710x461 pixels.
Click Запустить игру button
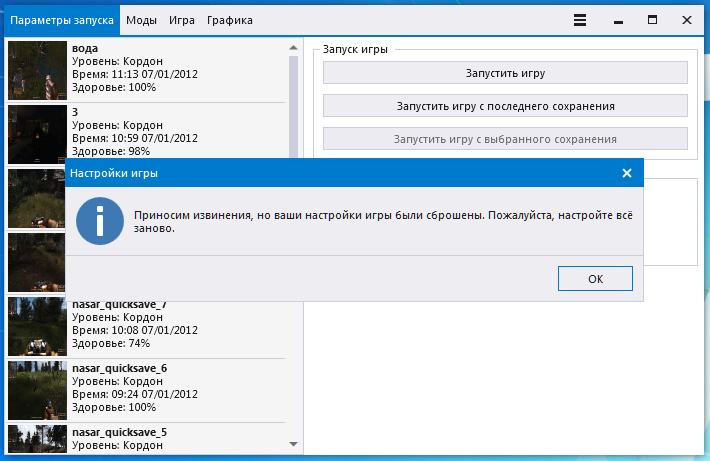(x=505, y=73)
